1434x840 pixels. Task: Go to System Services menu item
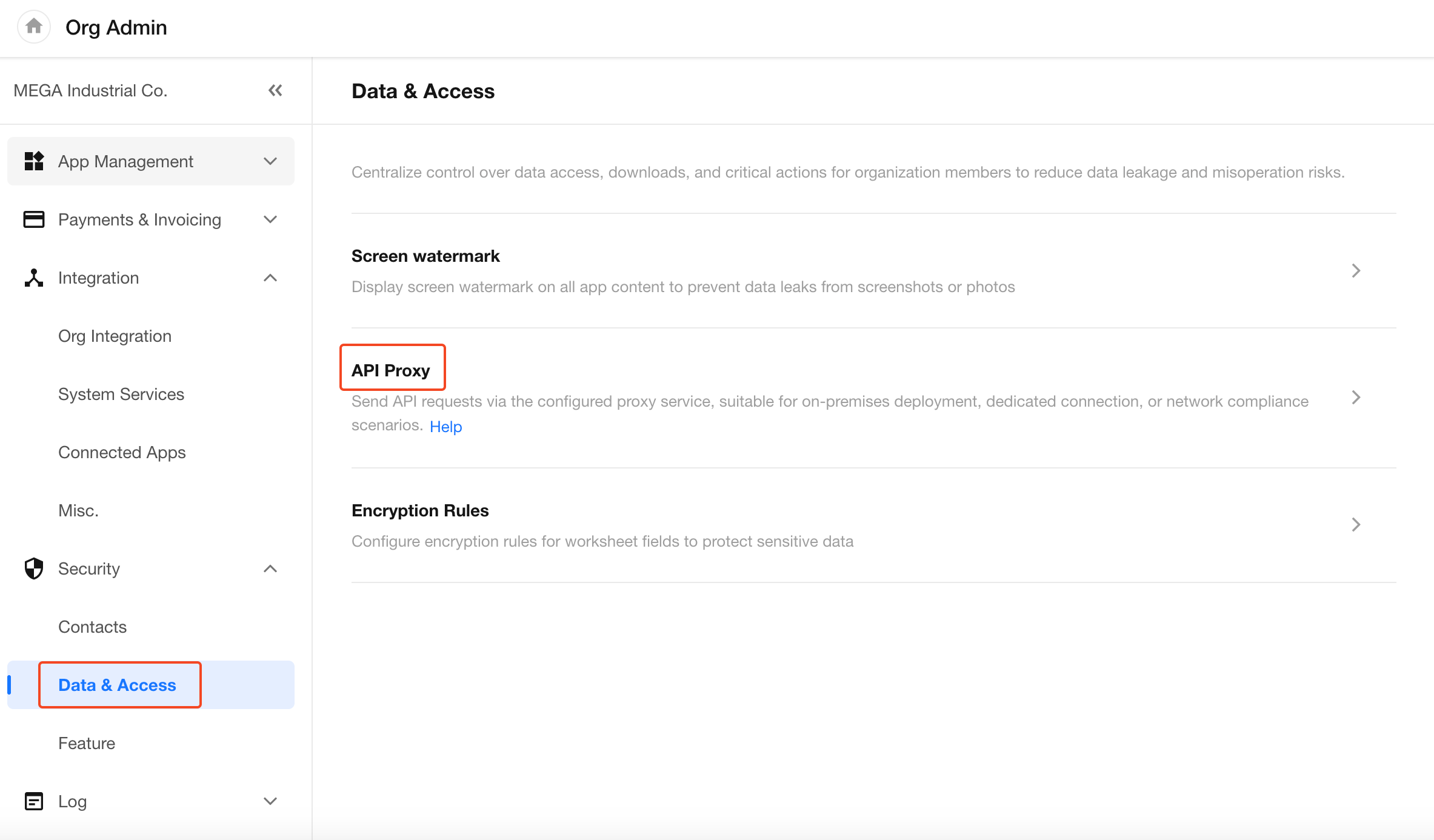(121, 394)
